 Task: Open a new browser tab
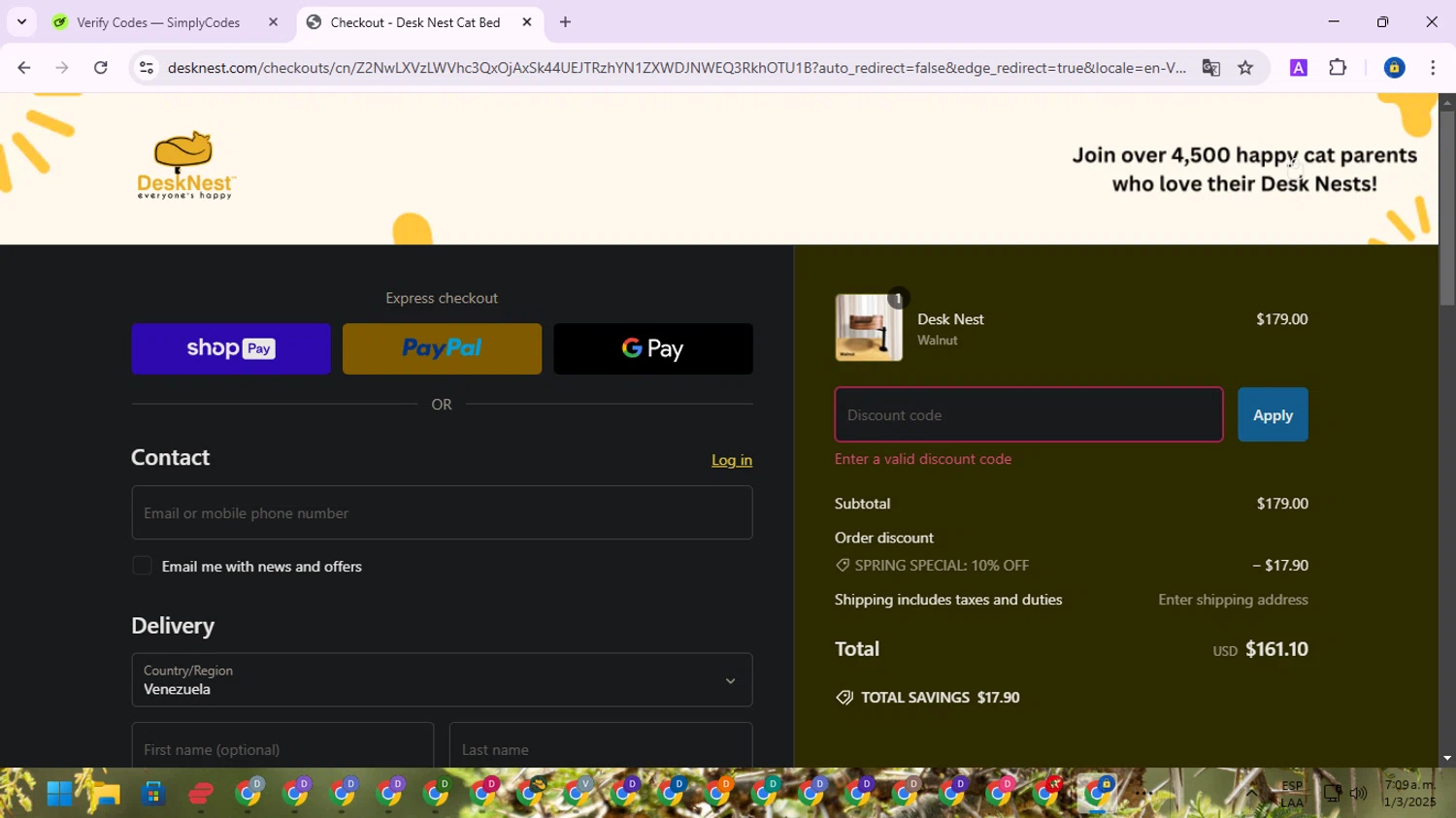565,22
